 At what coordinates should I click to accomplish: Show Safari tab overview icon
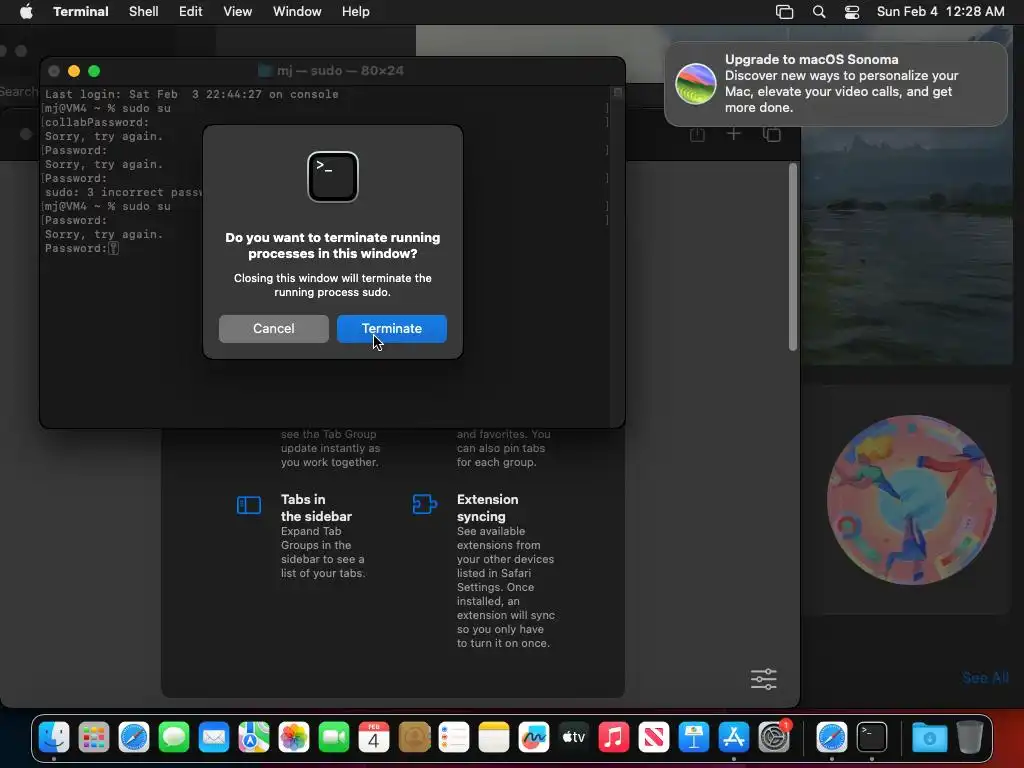pyautogui.click(x=772, y=135)
